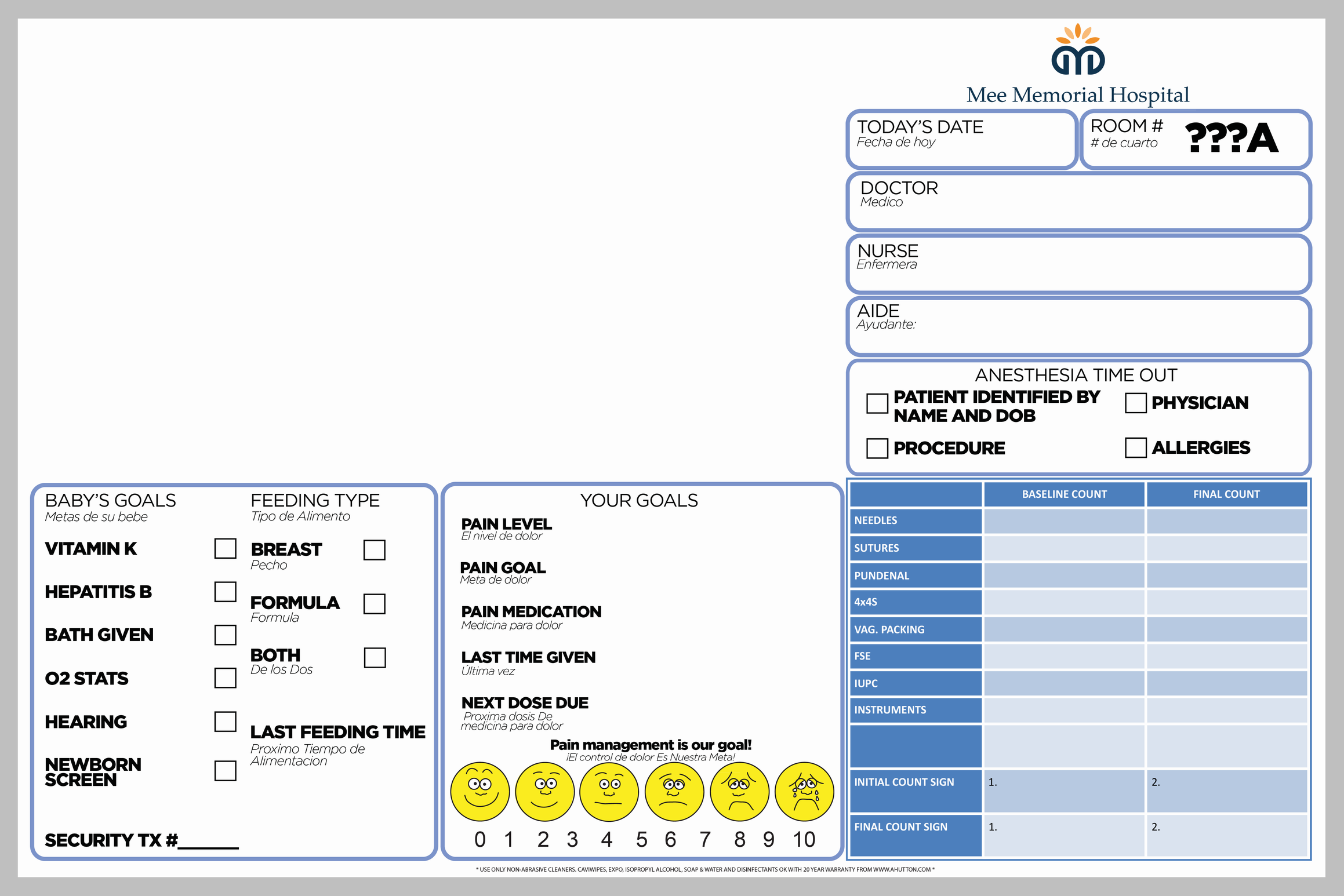Screen dimensions: 1344x896
Task: Click the Today's Date field
Action: point(961,140)
